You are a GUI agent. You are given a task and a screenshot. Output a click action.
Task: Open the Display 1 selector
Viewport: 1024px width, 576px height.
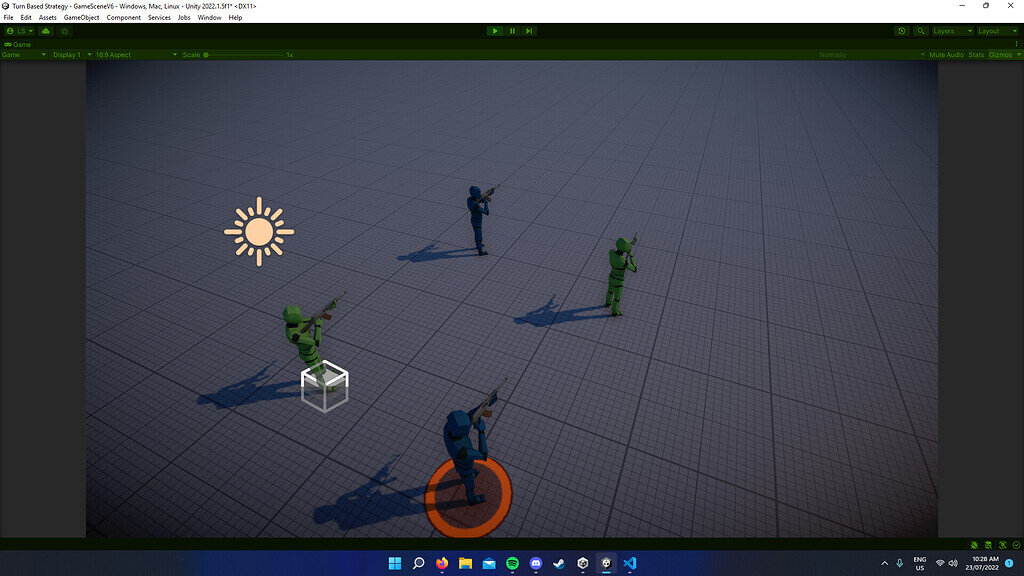[x=68, y=54]
